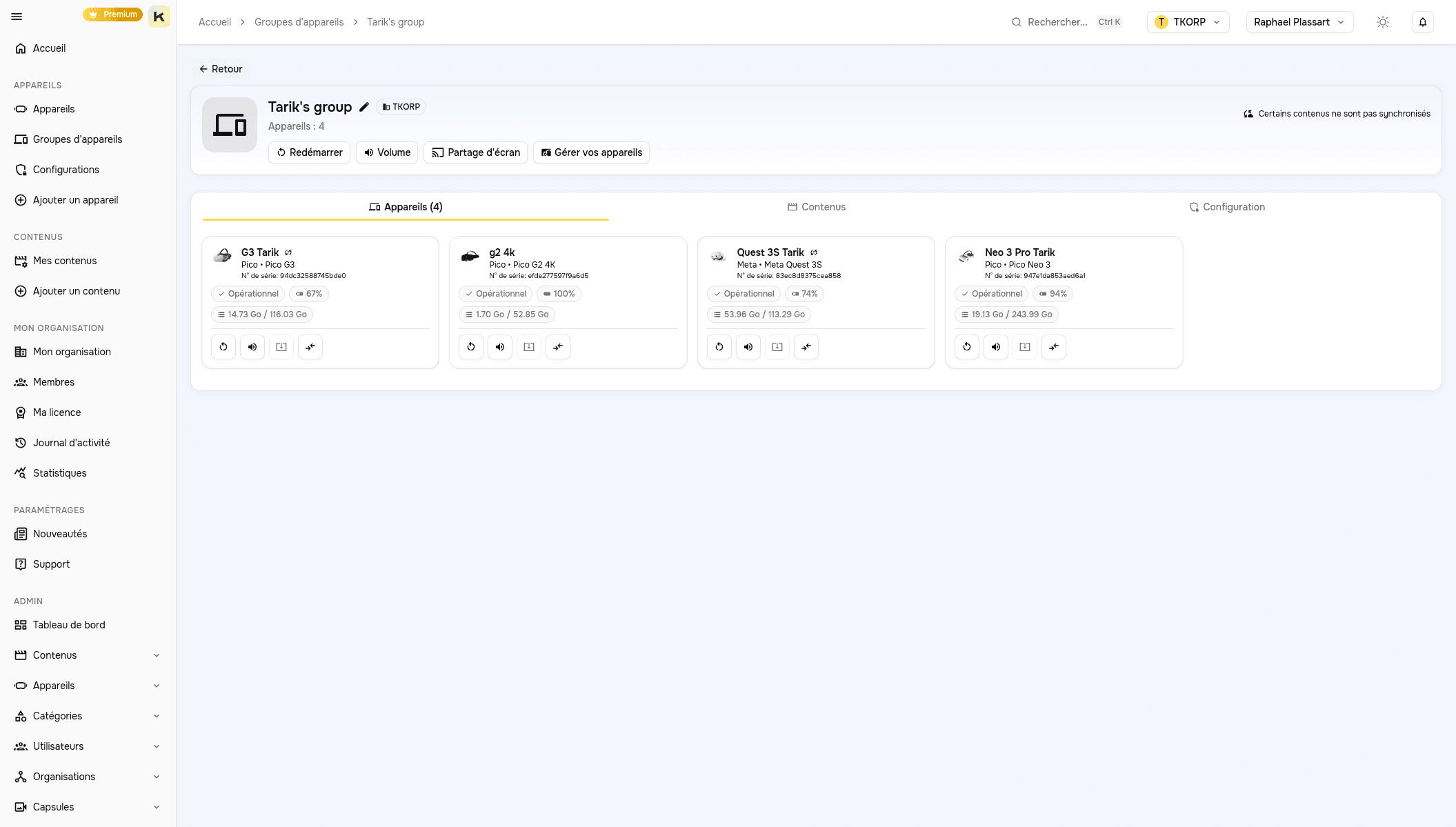Click Gérer vos appareils button
This screenshot has height=827, width=1456.
(x=591, y=152)
